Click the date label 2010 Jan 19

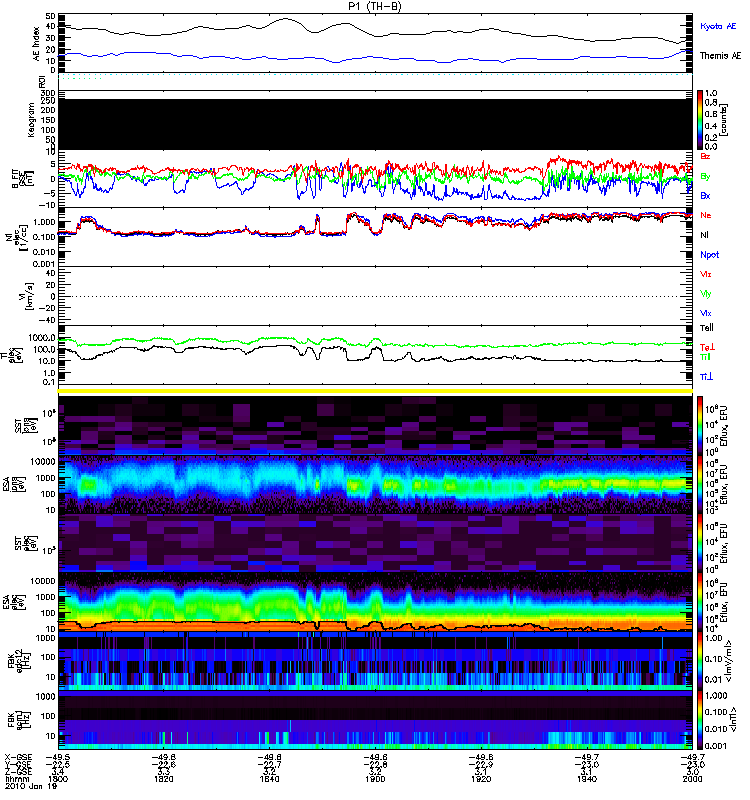click(x=31, y=786)
